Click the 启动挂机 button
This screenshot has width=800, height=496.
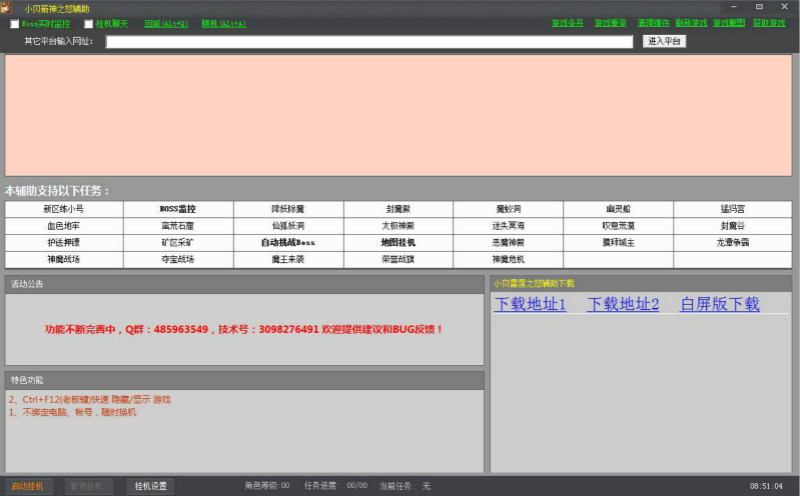coord(27,486)
